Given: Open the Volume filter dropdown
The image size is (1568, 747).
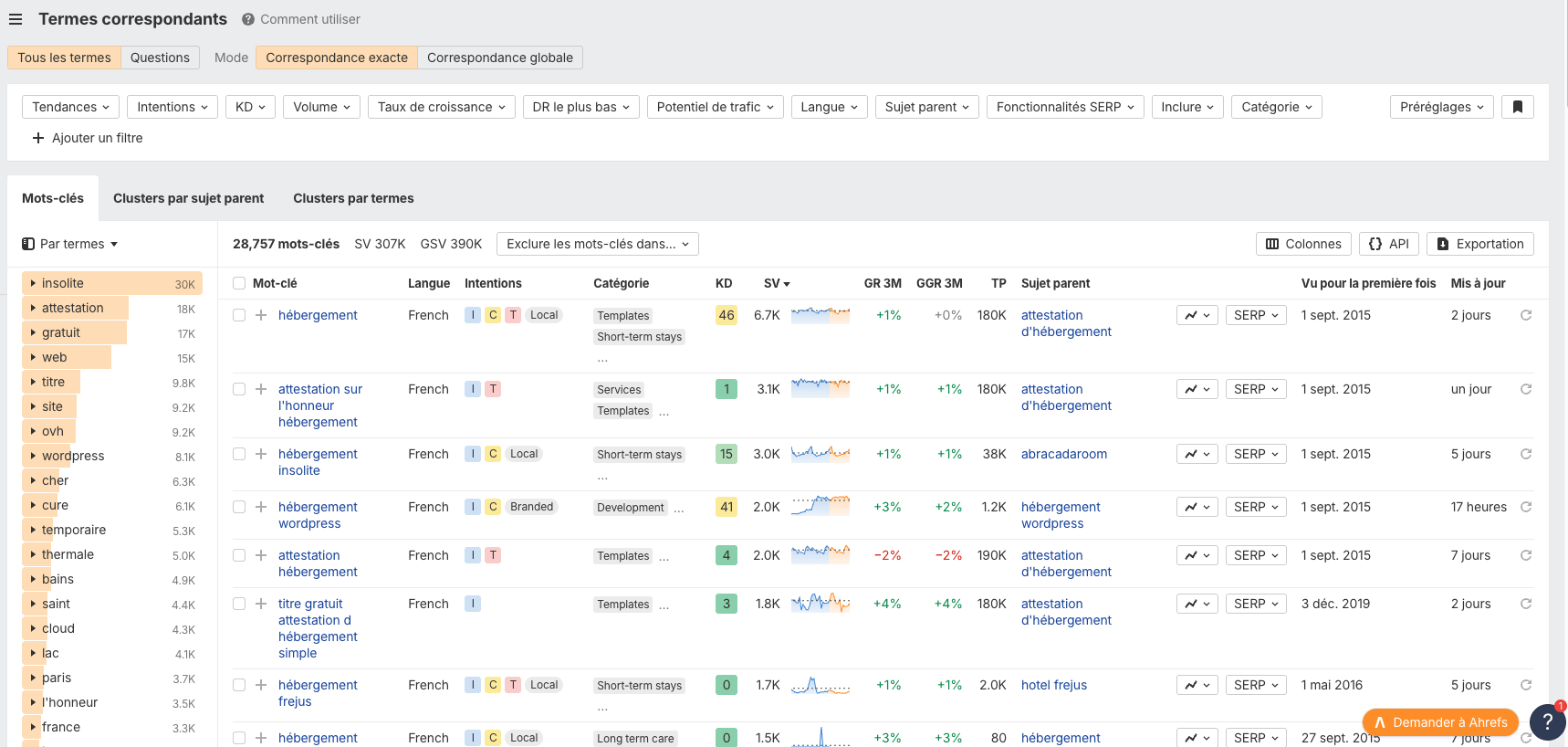Looking at the screenshot, I should (x=321, y=107).
